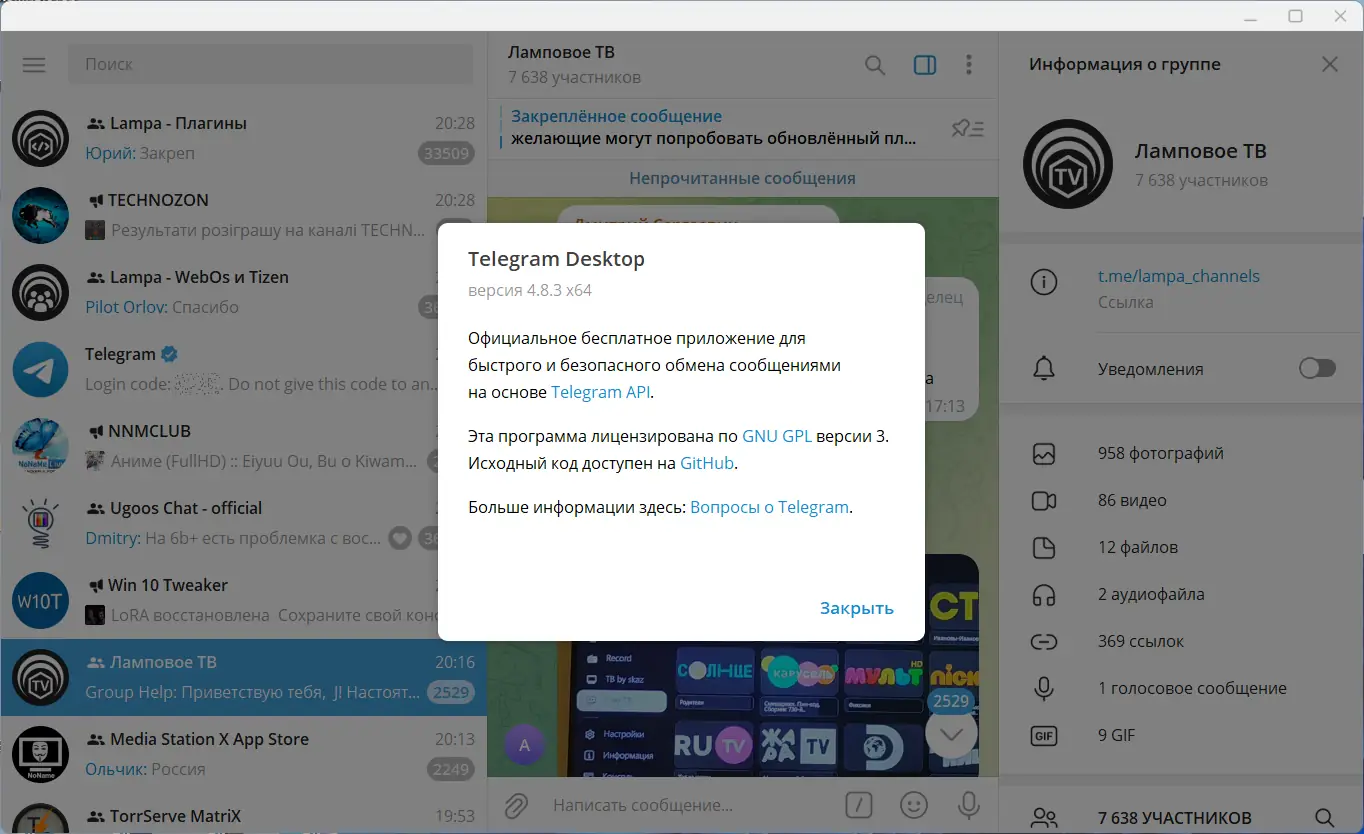Click the Ламповое ТВ group photo

point(1068,164)
